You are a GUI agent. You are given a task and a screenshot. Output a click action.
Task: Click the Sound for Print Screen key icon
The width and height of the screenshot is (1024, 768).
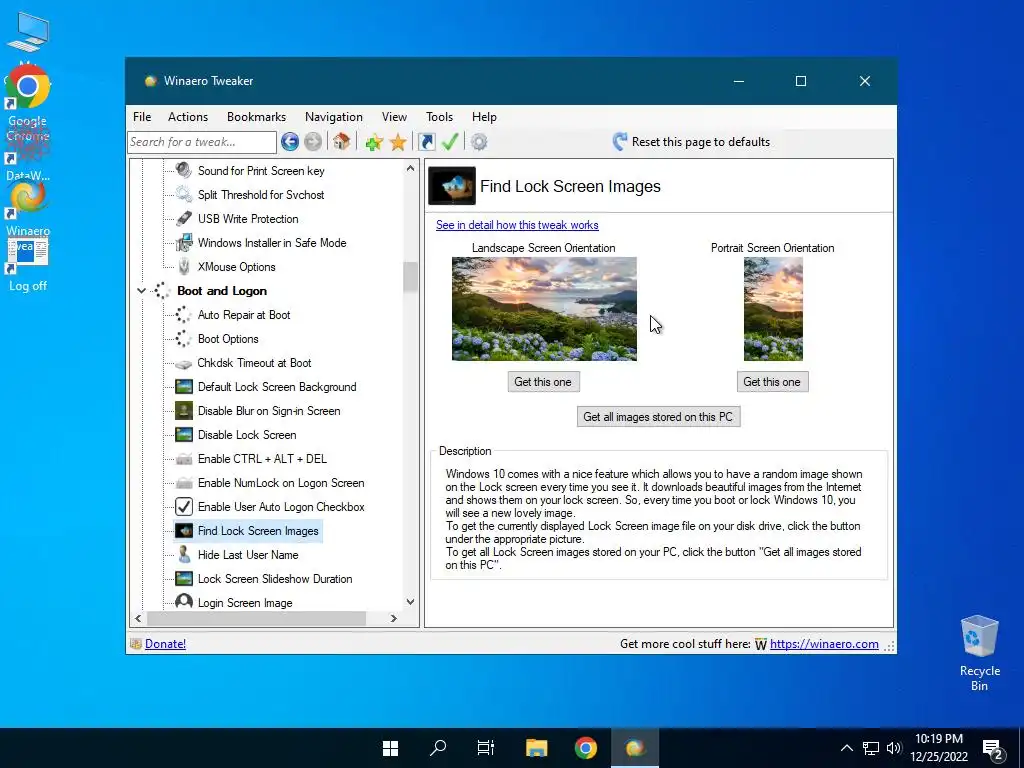184,170
